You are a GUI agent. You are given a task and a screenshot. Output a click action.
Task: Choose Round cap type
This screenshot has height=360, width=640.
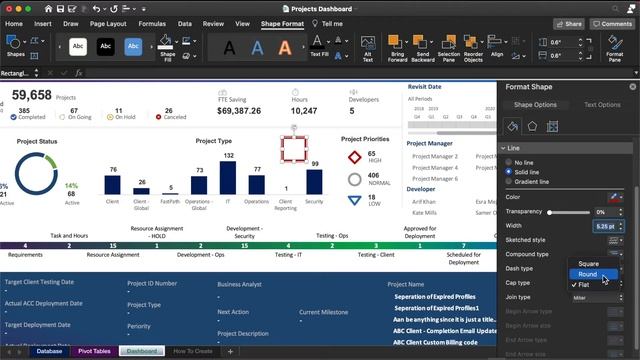click(593, 274)
